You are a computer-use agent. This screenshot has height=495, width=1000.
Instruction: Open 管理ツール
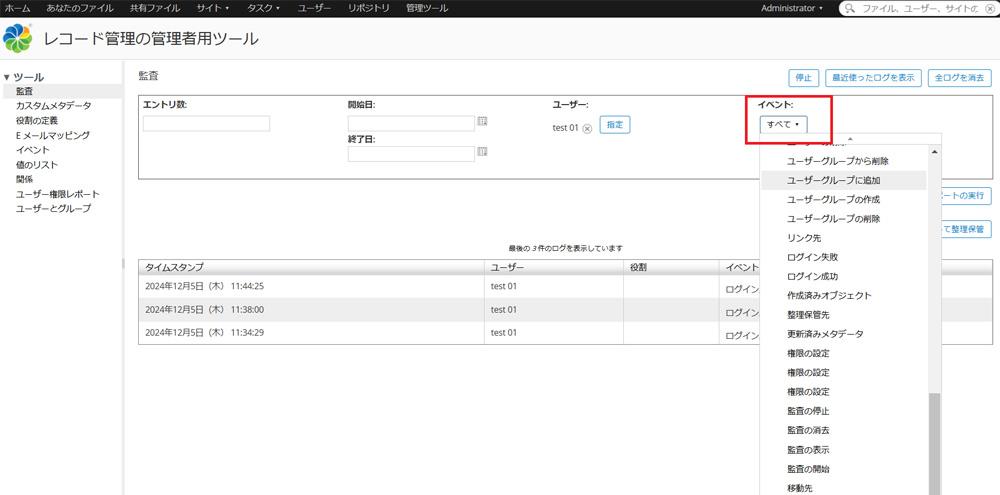coord(427,8)
